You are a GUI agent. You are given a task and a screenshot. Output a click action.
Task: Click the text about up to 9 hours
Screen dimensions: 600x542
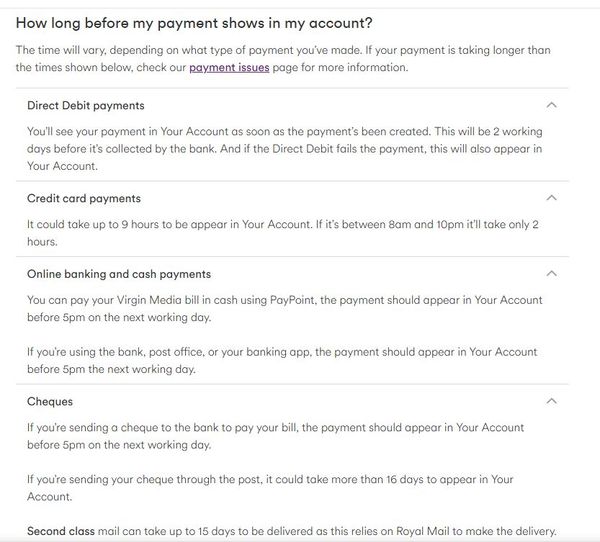click(283, 233)
